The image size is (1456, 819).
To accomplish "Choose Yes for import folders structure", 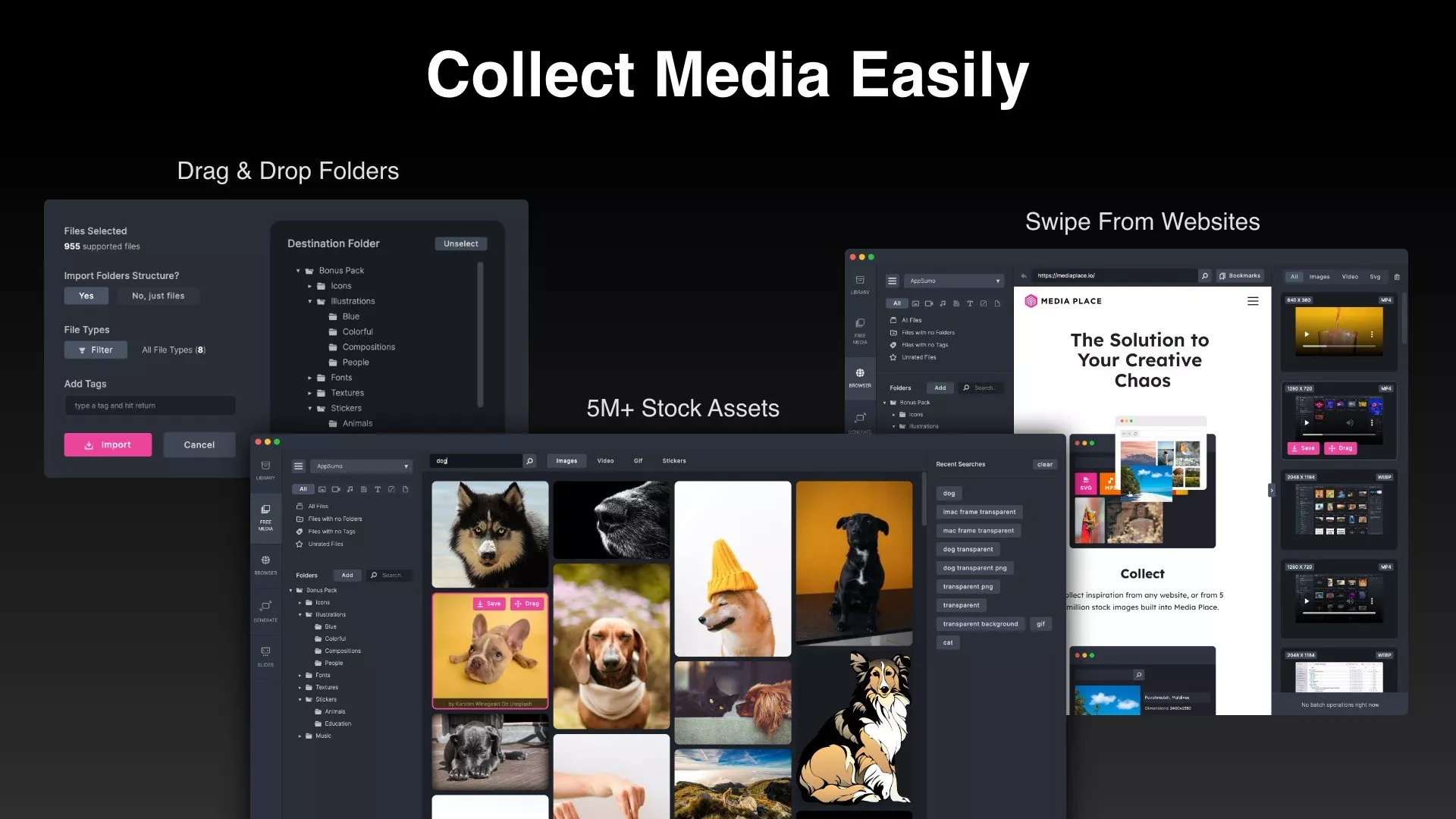I will 86,296.
